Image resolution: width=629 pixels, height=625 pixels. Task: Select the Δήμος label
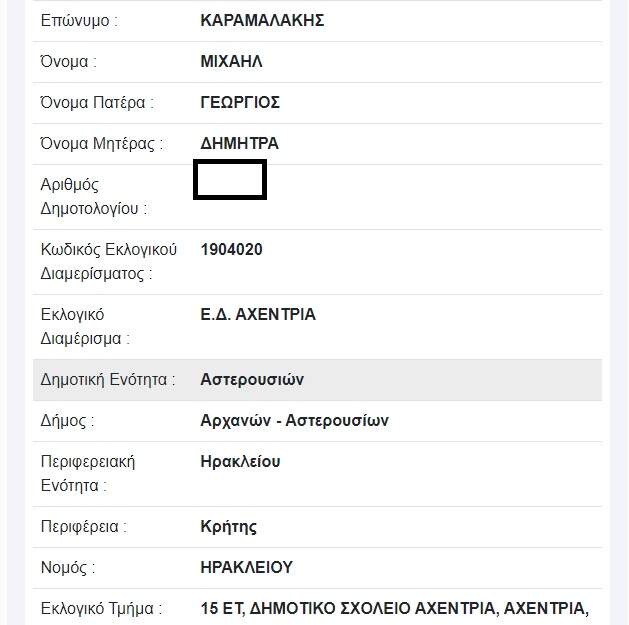coord(67,421)
